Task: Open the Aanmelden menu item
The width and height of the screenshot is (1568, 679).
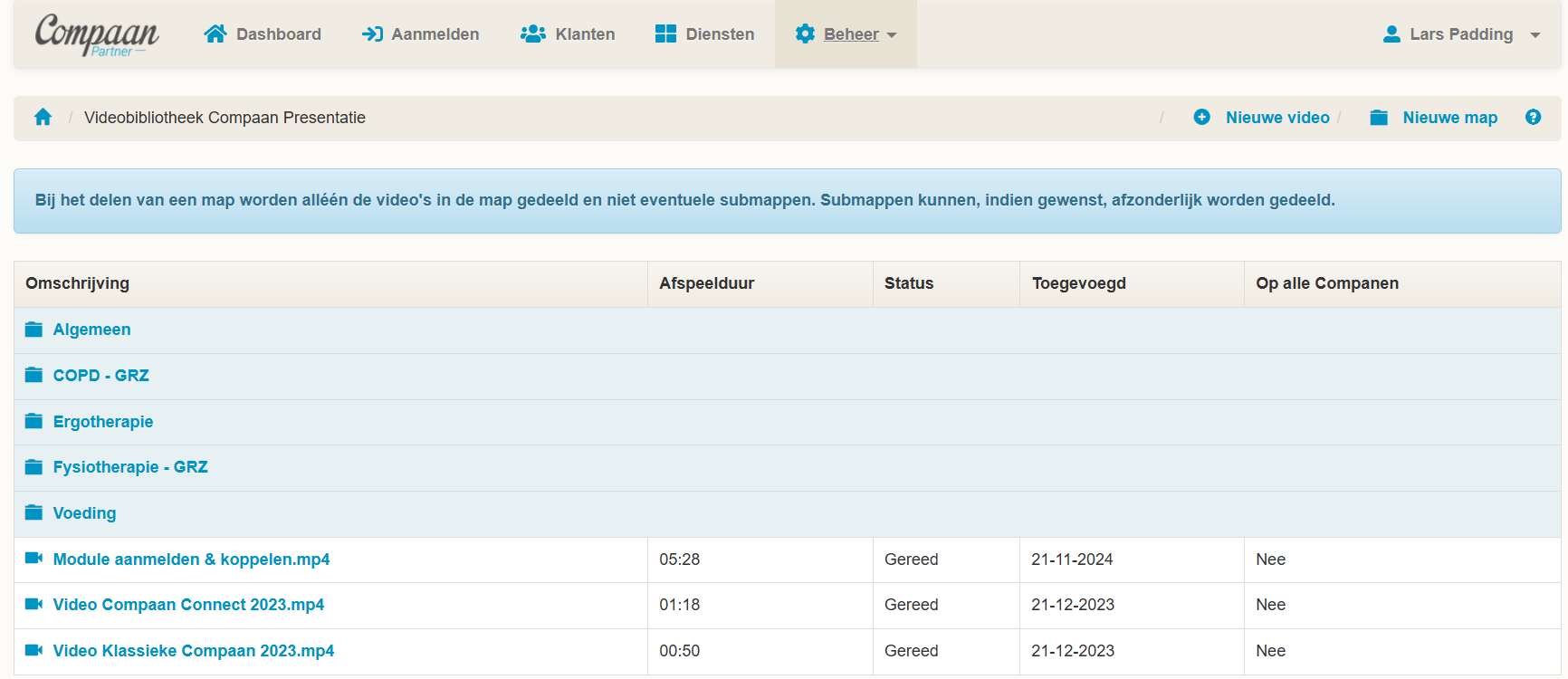Action: click(x=420, y=34)
